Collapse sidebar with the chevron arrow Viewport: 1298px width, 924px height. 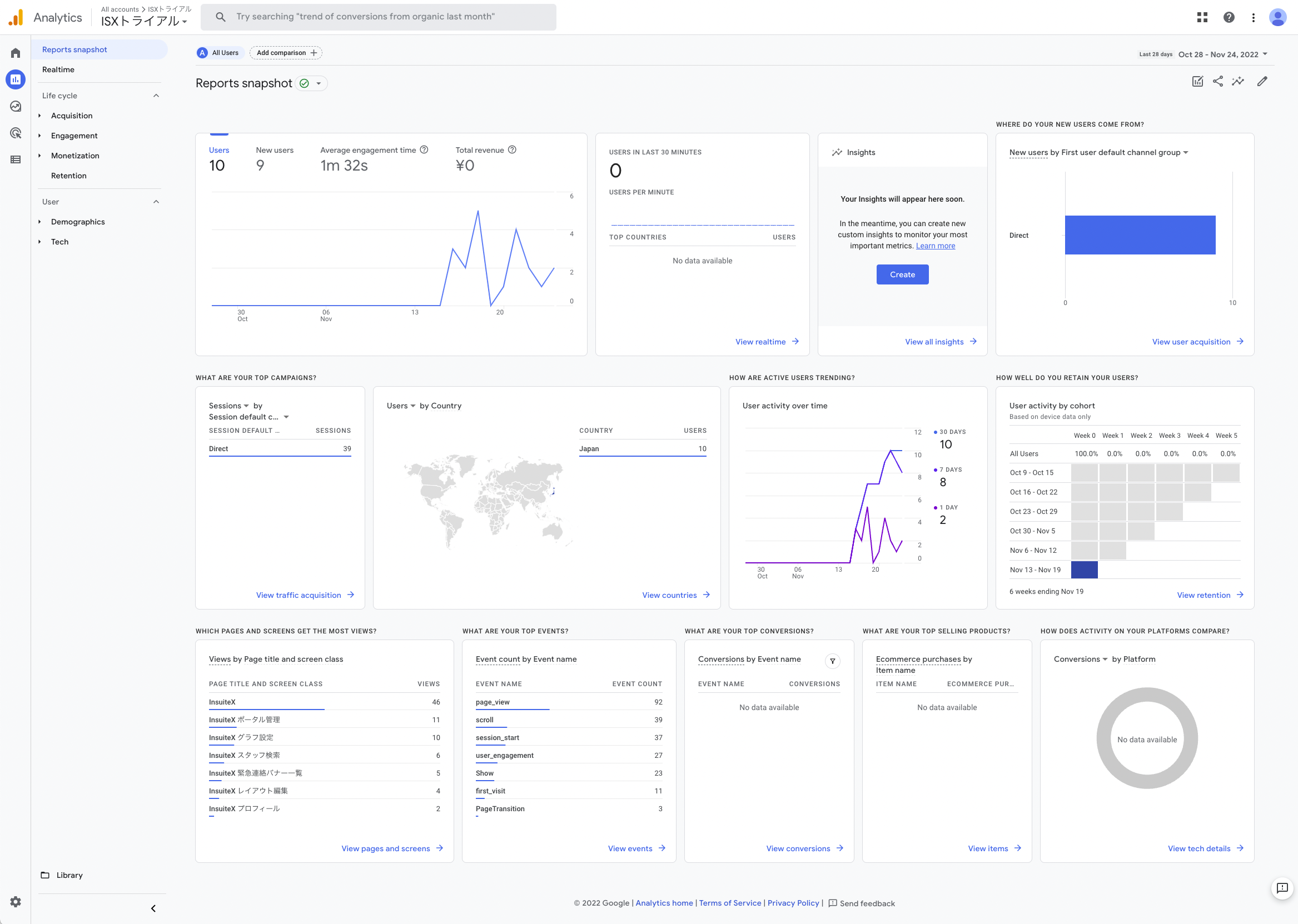[153, 908]
